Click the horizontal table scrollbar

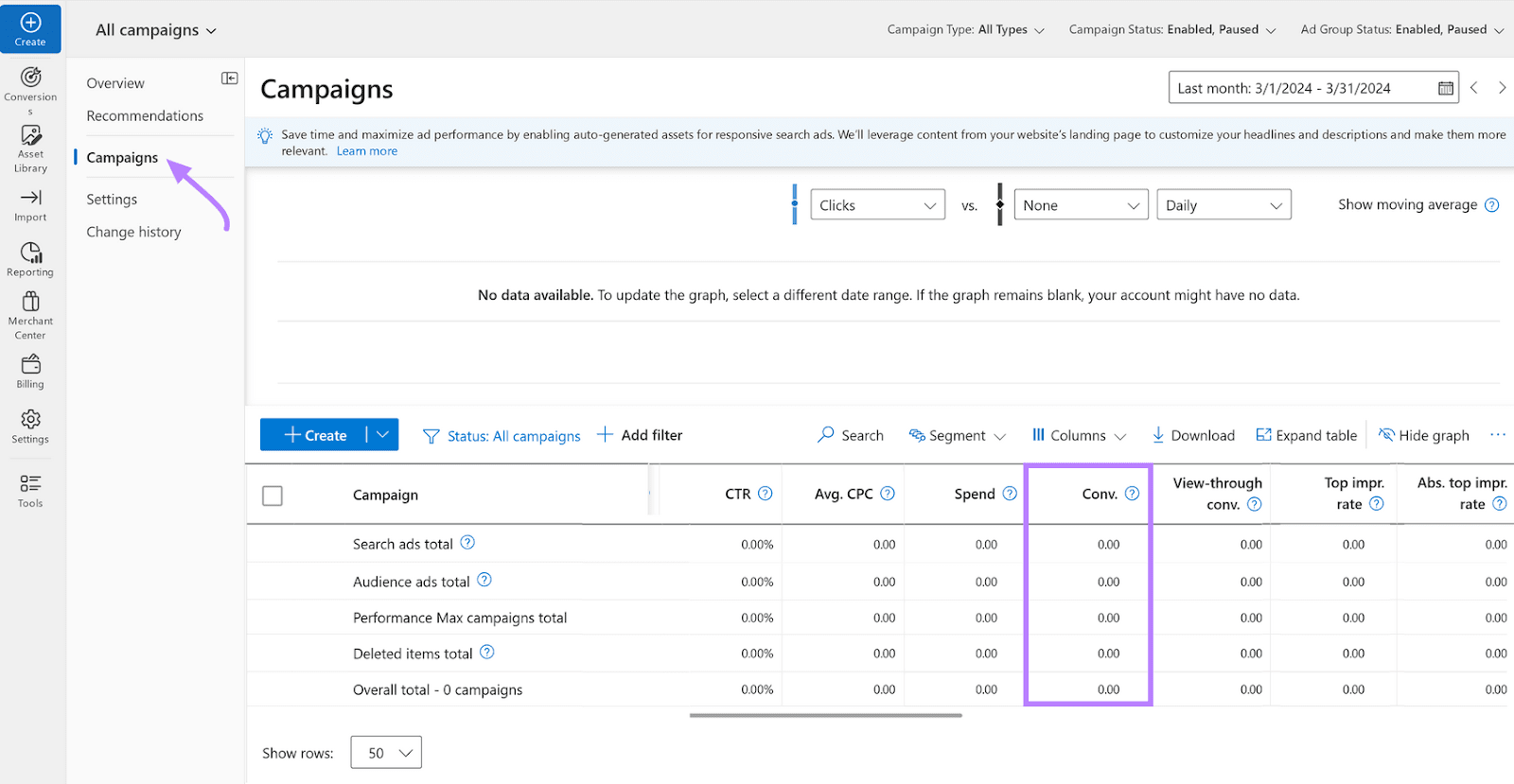point(825,716)
